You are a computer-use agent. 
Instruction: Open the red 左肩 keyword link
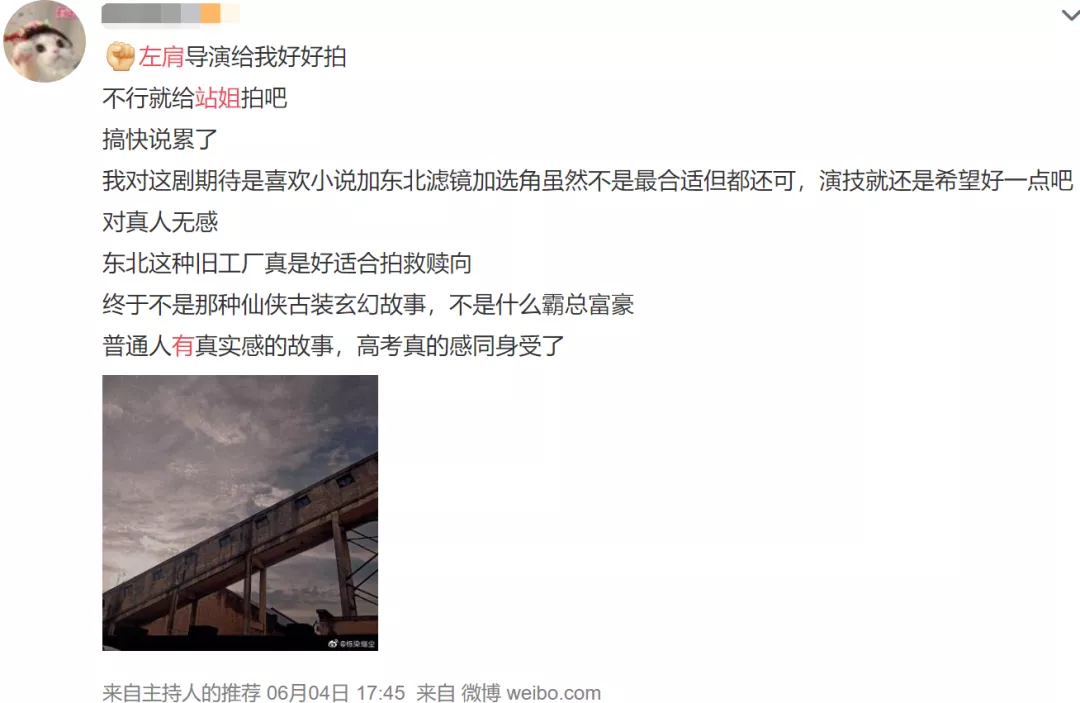pos(161,56)
